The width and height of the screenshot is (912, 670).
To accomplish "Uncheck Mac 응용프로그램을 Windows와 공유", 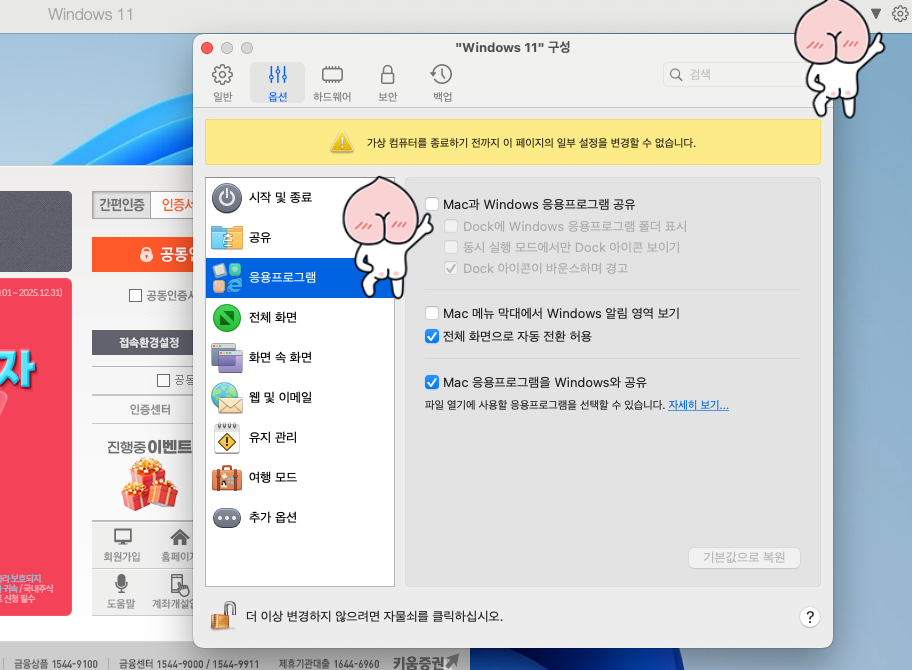I will tap(432, 382).
